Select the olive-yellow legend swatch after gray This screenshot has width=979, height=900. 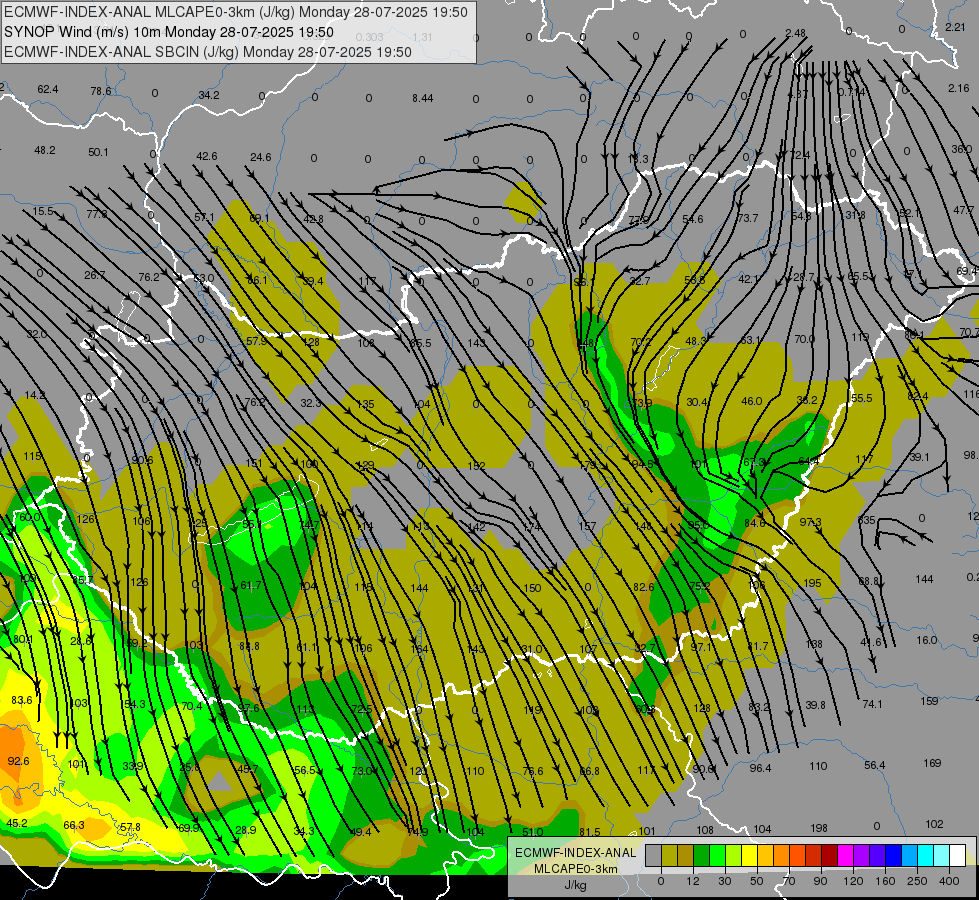click(669, 855)
